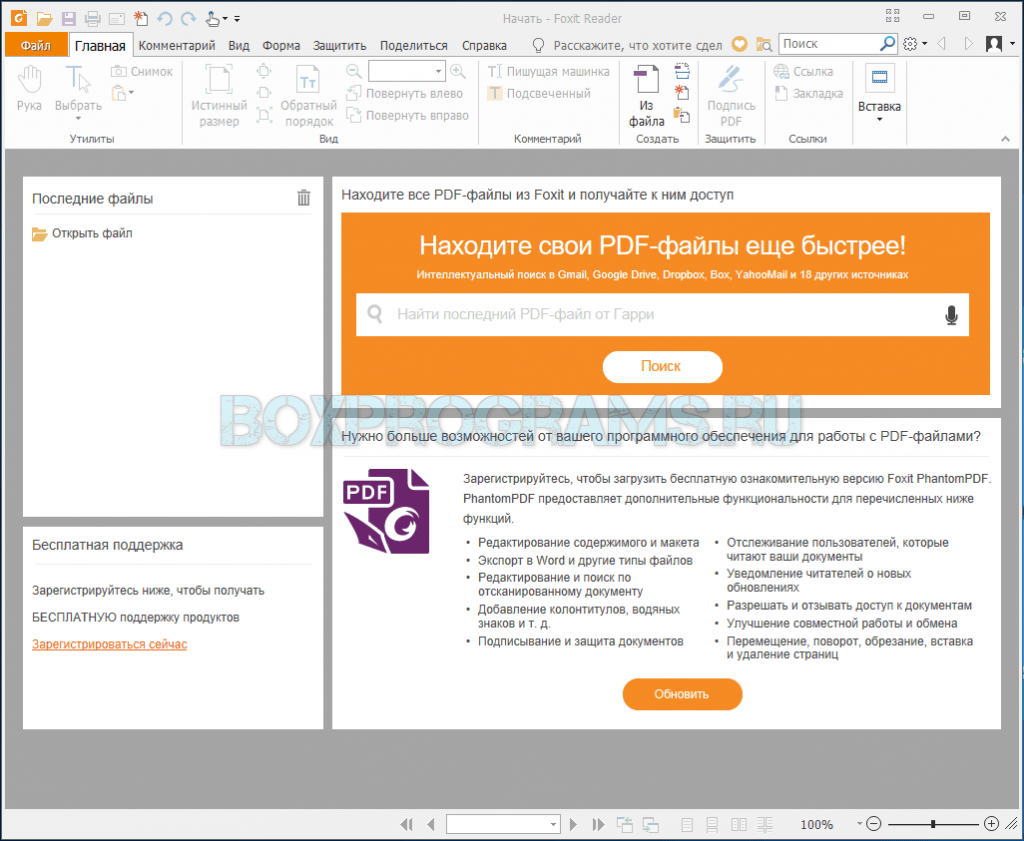1024x841 pixels.
Task: Clear recent files with the trash icon
Action: pos(304,198)
